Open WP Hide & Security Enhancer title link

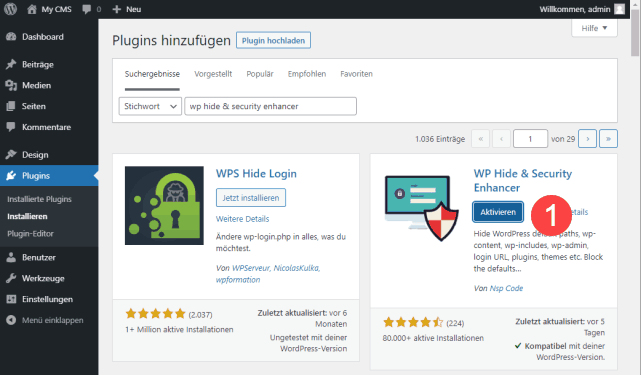pyautogui.click(x=522, y=180)
